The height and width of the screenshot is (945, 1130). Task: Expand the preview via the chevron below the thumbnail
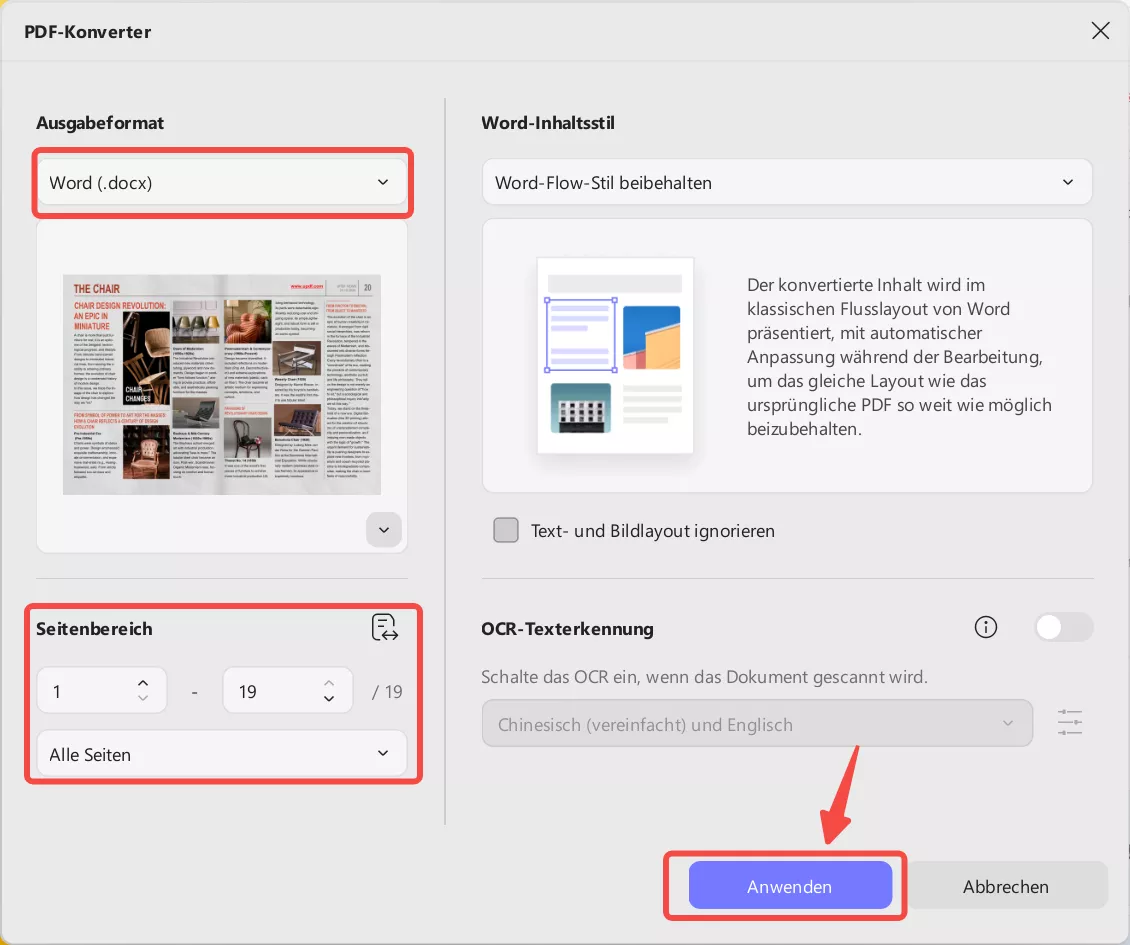(x=383, y=529)
